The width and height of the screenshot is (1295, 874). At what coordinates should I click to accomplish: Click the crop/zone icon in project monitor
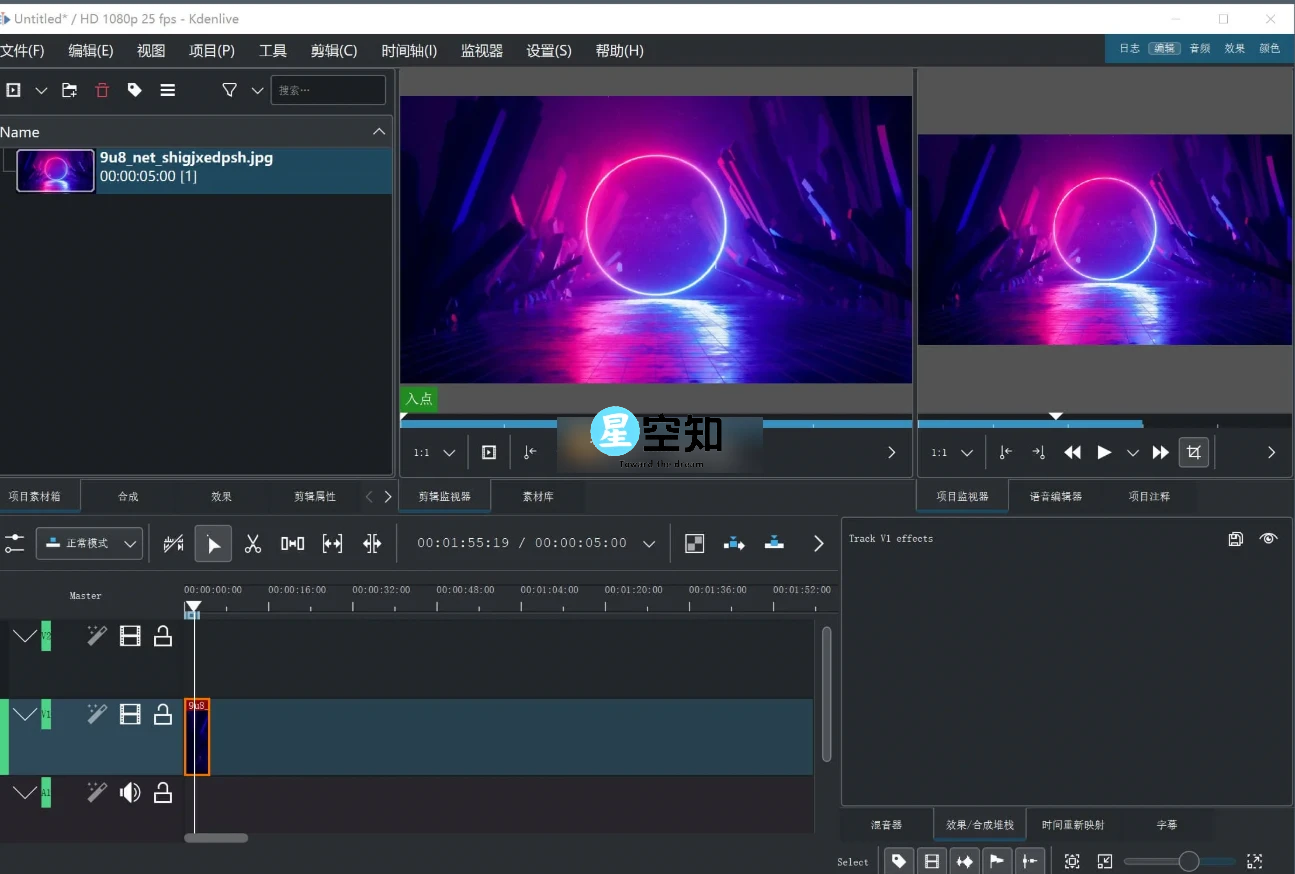(1193, 452)
